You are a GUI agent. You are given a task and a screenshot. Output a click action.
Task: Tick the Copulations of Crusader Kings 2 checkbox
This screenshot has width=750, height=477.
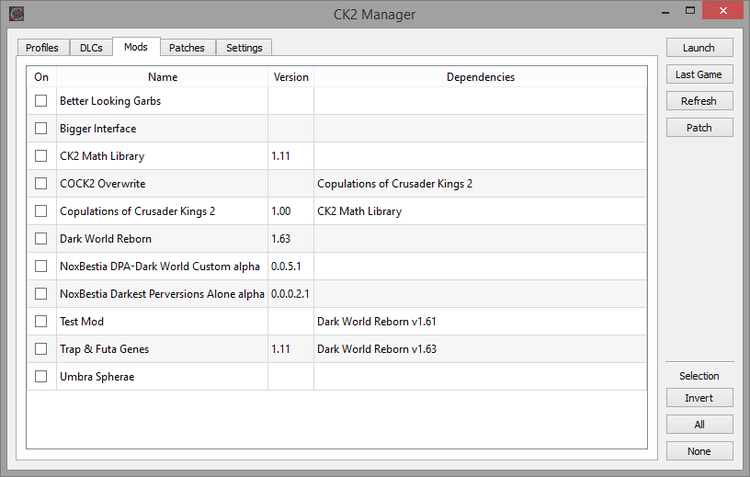point(41,211)
